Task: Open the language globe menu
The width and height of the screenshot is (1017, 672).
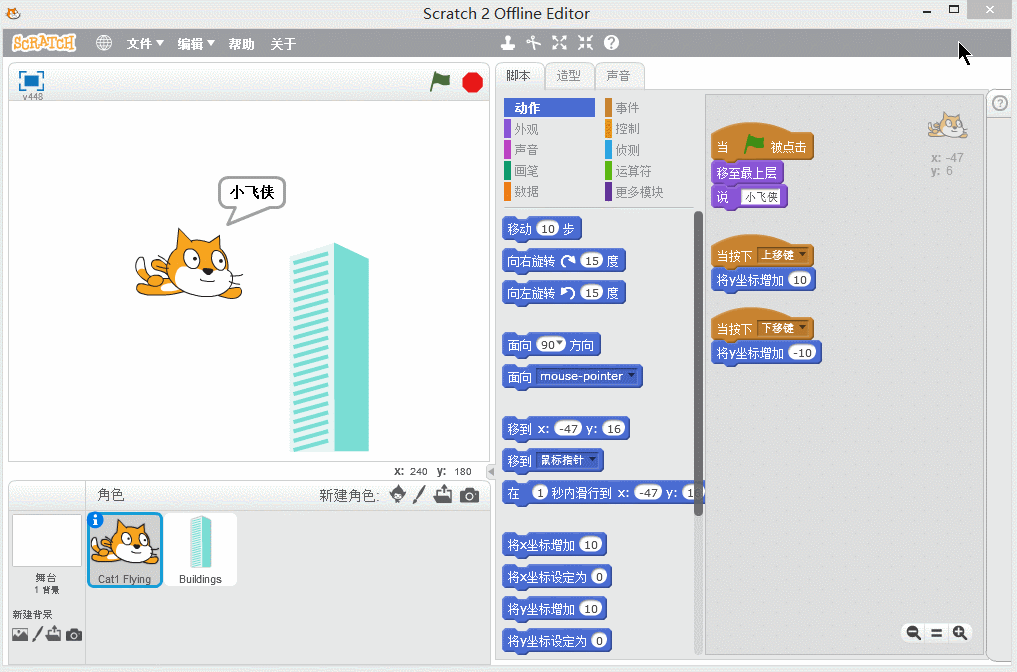Action: 104,43
